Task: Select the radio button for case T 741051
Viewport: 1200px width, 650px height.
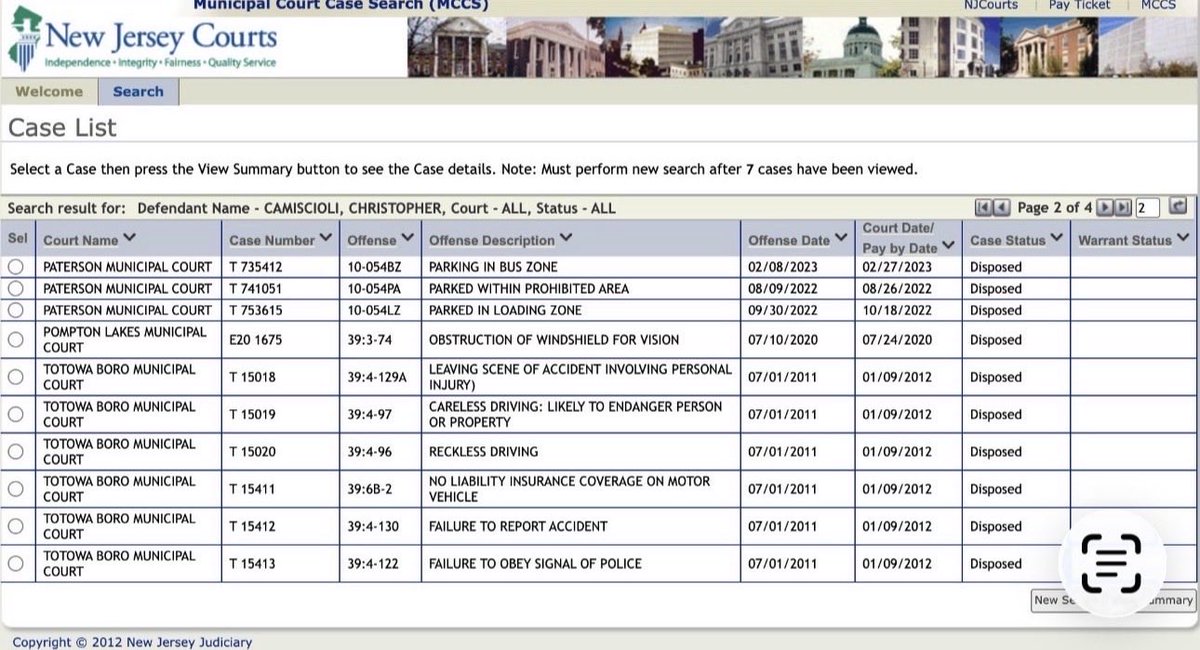Action: [15, 288]
